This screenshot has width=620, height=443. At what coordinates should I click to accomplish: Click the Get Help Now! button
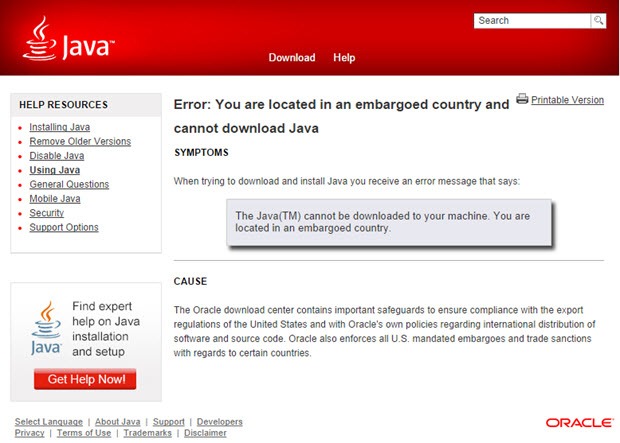pyautogui.click(x=85, y=379)
